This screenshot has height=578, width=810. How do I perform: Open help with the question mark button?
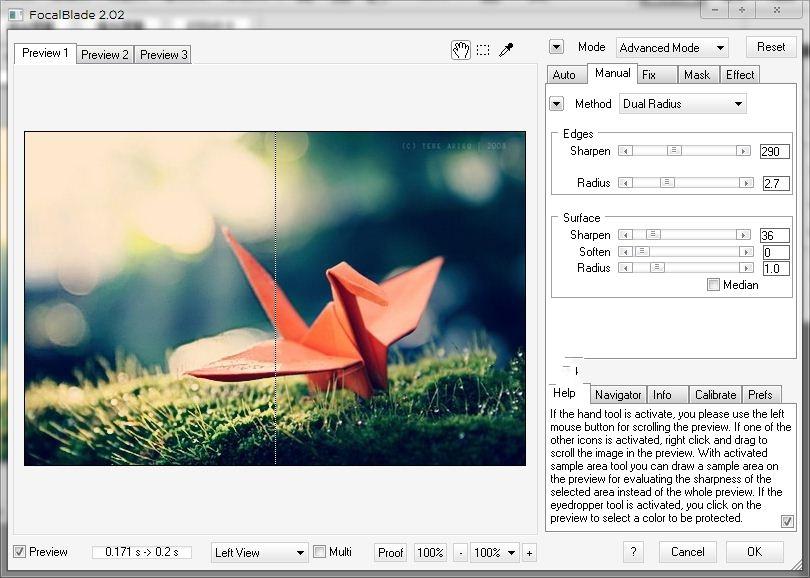pos(633,552)
